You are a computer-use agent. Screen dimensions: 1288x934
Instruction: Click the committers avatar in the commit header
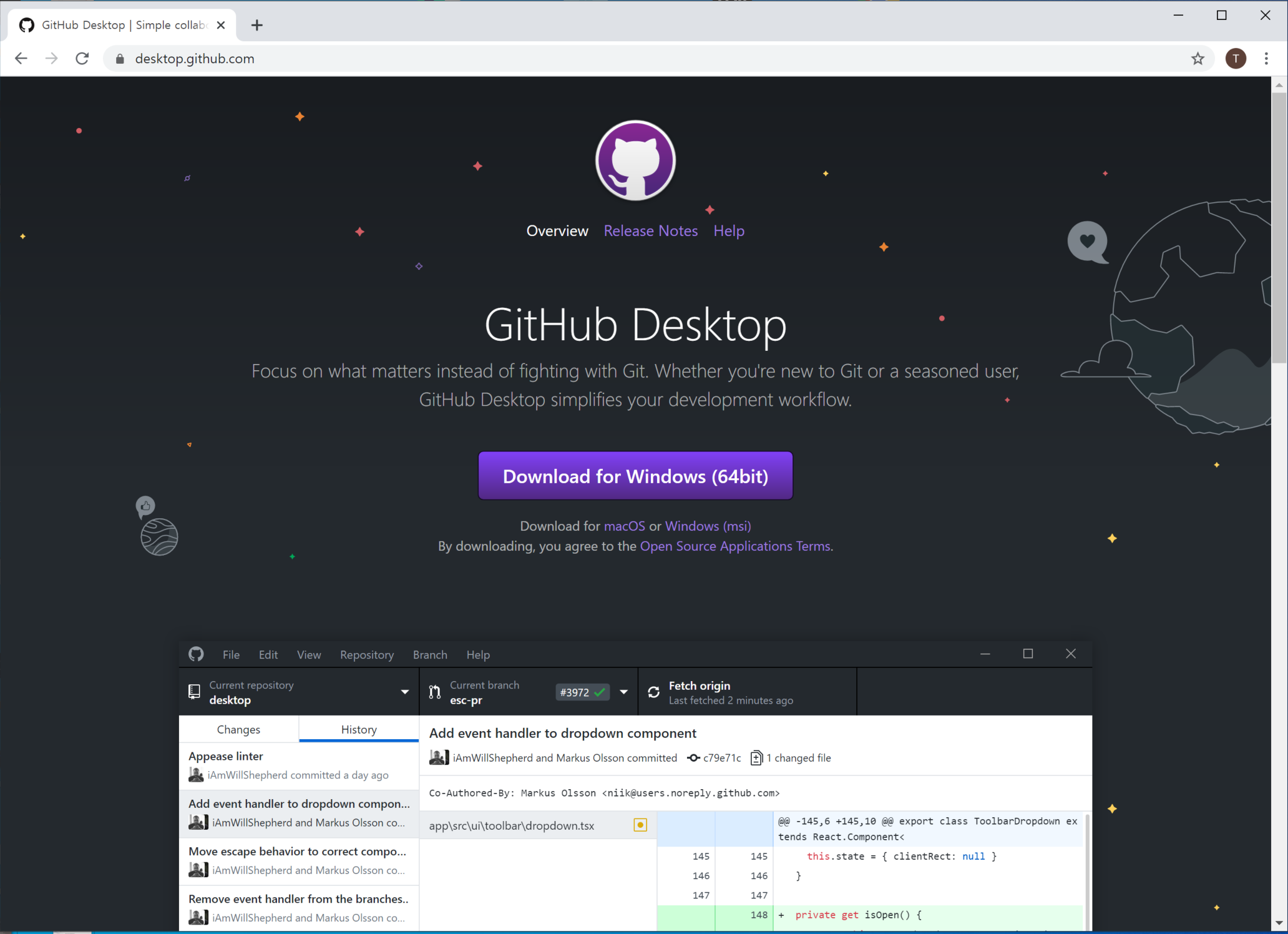coord(439,757)
